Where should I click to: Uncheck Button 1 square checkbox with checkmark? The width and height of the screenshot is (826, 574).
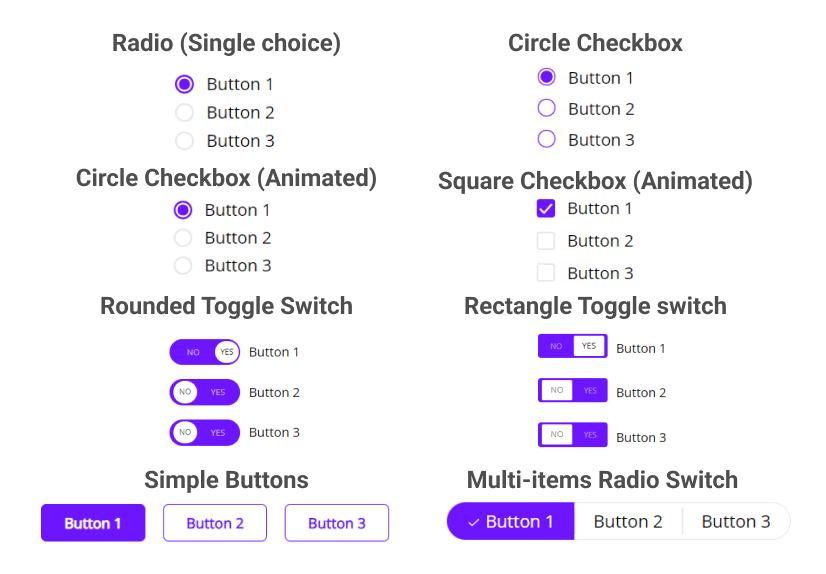[x=546, y=209]
